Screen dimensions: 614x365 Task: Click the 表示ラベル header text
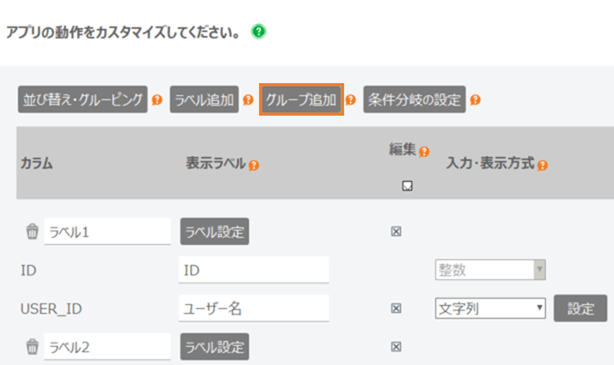coord(216,163)
